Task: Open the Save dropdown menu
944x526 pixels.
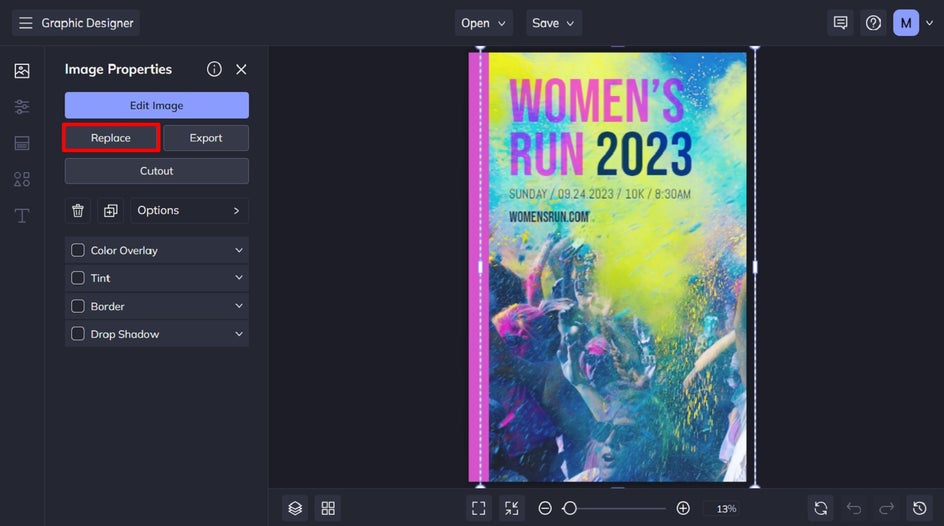Action: click(x=554, y=23)
